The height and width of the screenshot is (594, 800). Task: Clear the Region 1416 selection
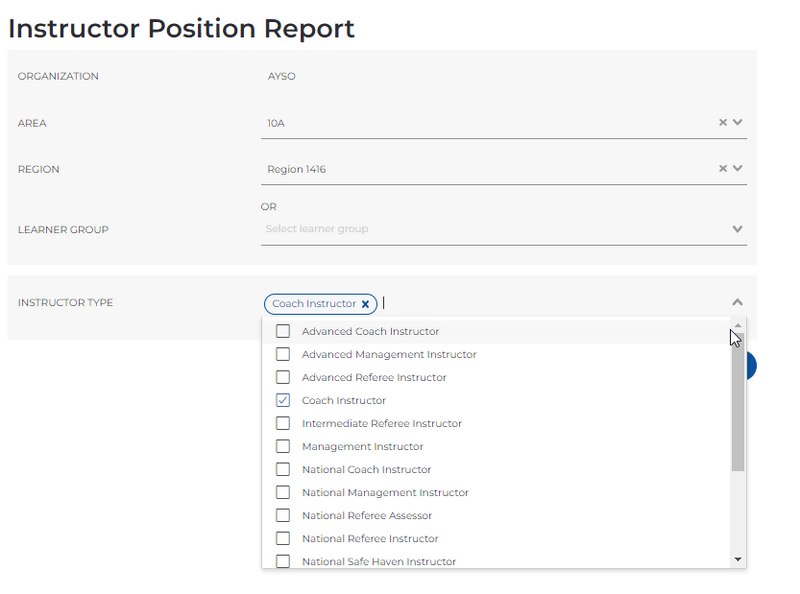pyautogui.click(x=722, y=168)
